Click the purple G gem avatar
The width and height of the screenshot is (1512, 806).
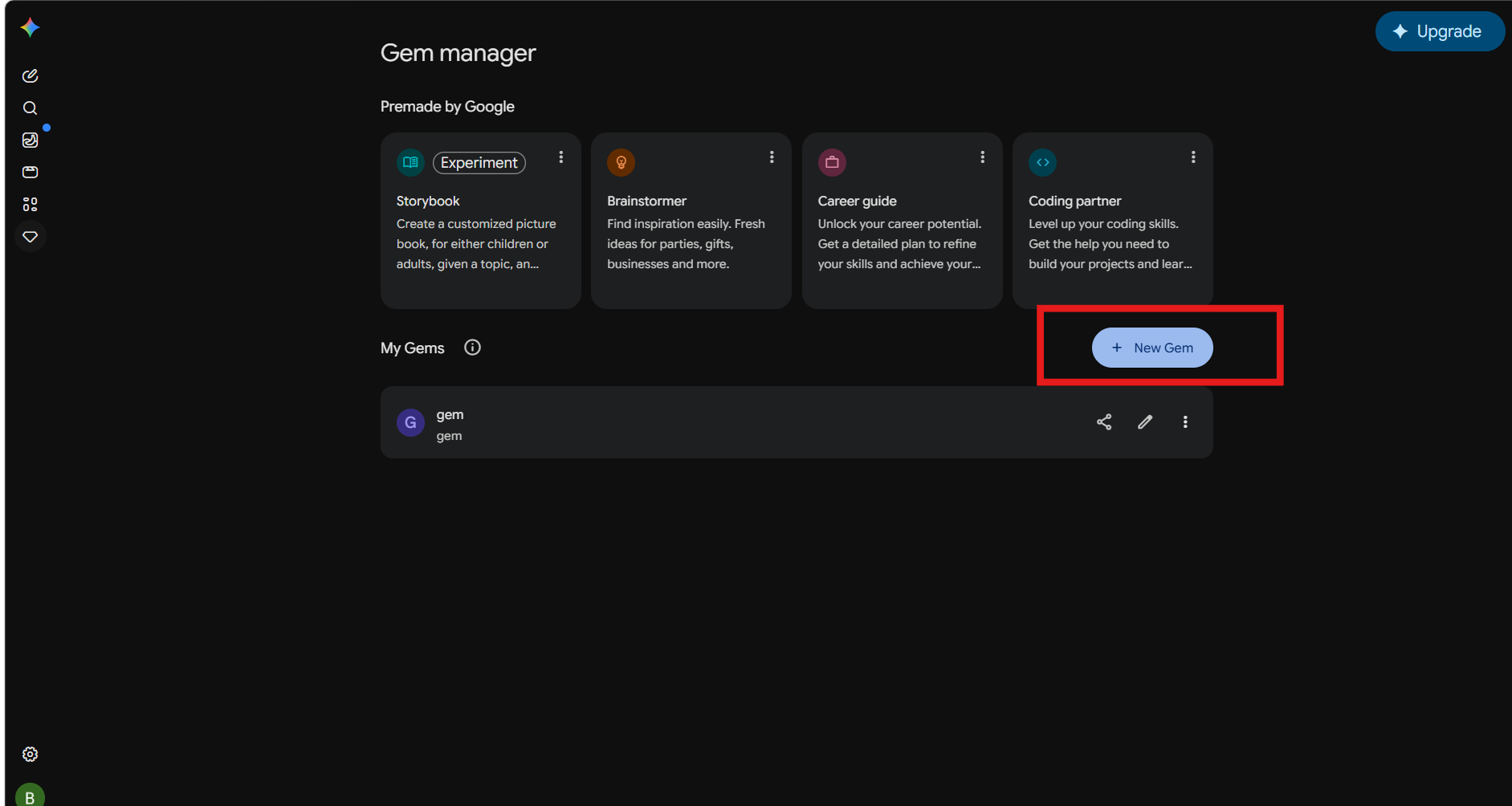click(410, 422)
